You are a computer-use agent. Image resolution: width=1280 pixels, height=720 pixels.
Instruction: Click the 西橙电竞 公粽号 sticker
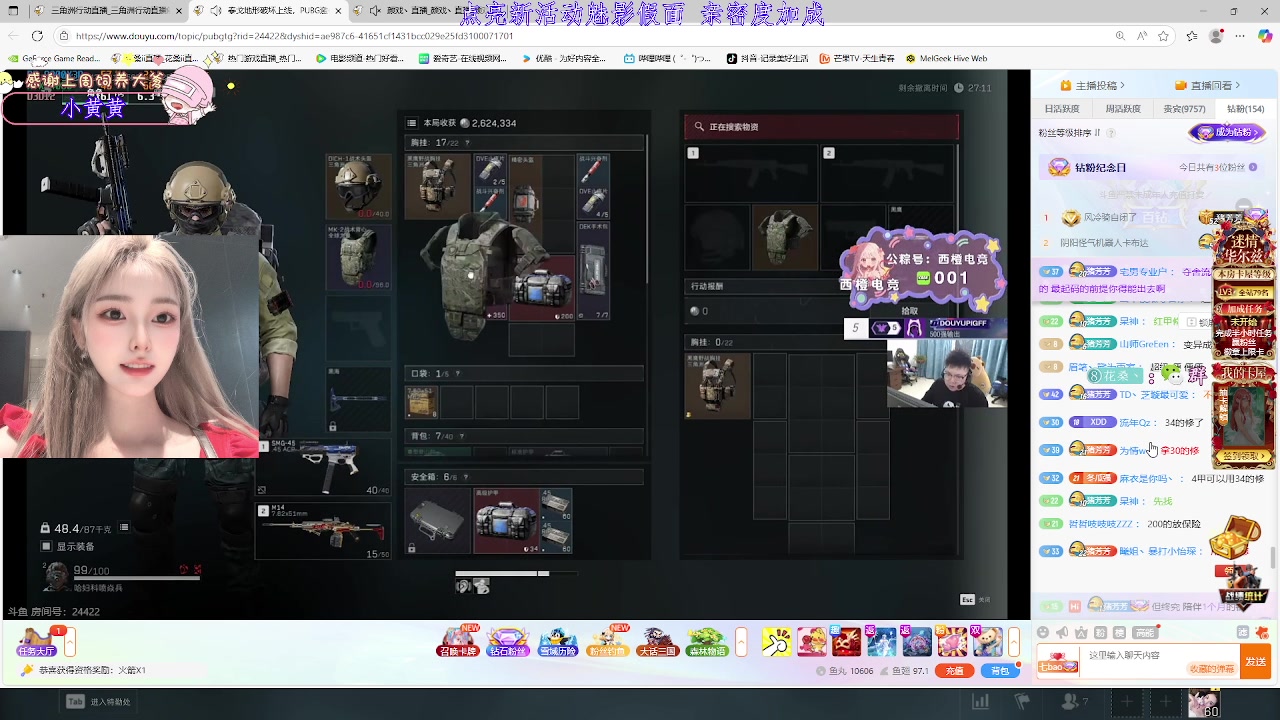[x=921, y=267]
